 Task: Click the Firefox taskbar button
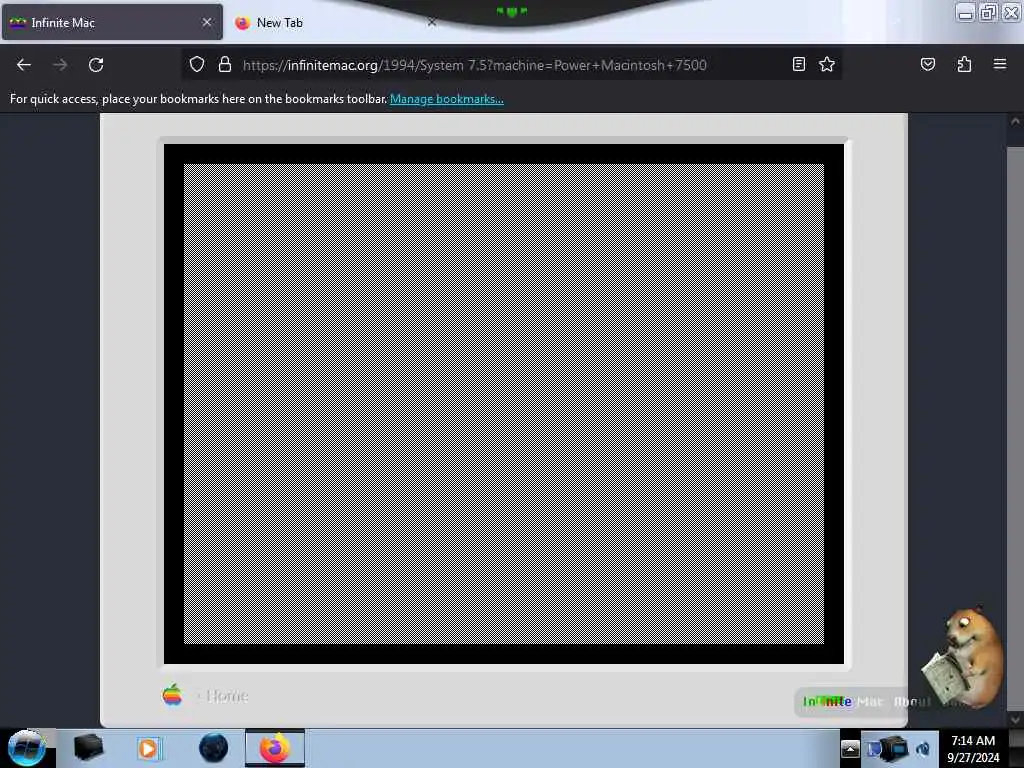point(275,748)
